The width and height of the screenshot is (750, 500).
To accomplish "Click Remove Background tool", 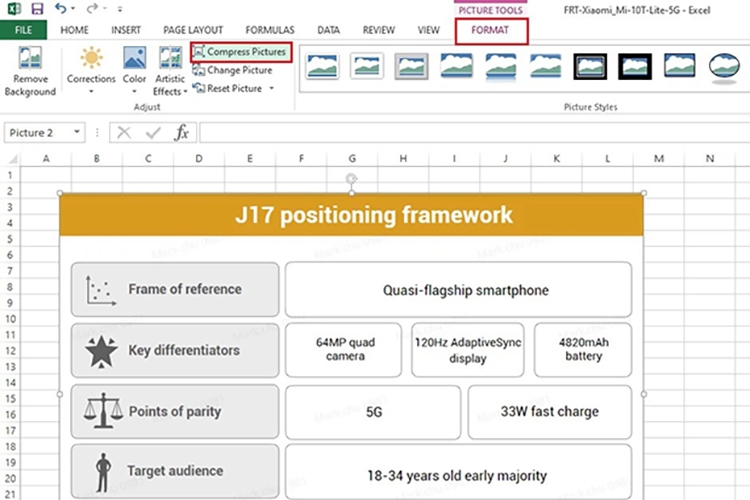I will [30, 72].
